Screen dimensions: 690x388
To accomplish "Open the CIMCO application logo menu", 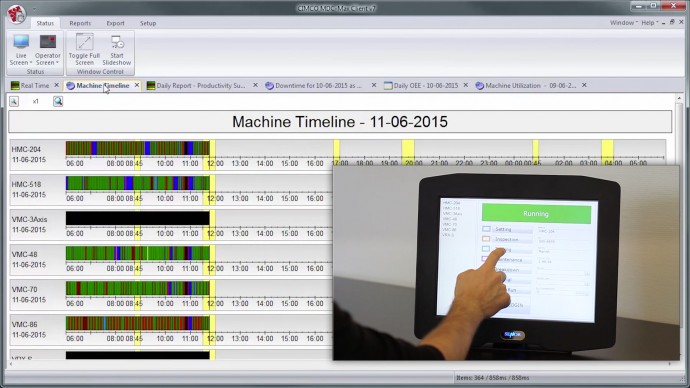I will (x=16, y=14).
